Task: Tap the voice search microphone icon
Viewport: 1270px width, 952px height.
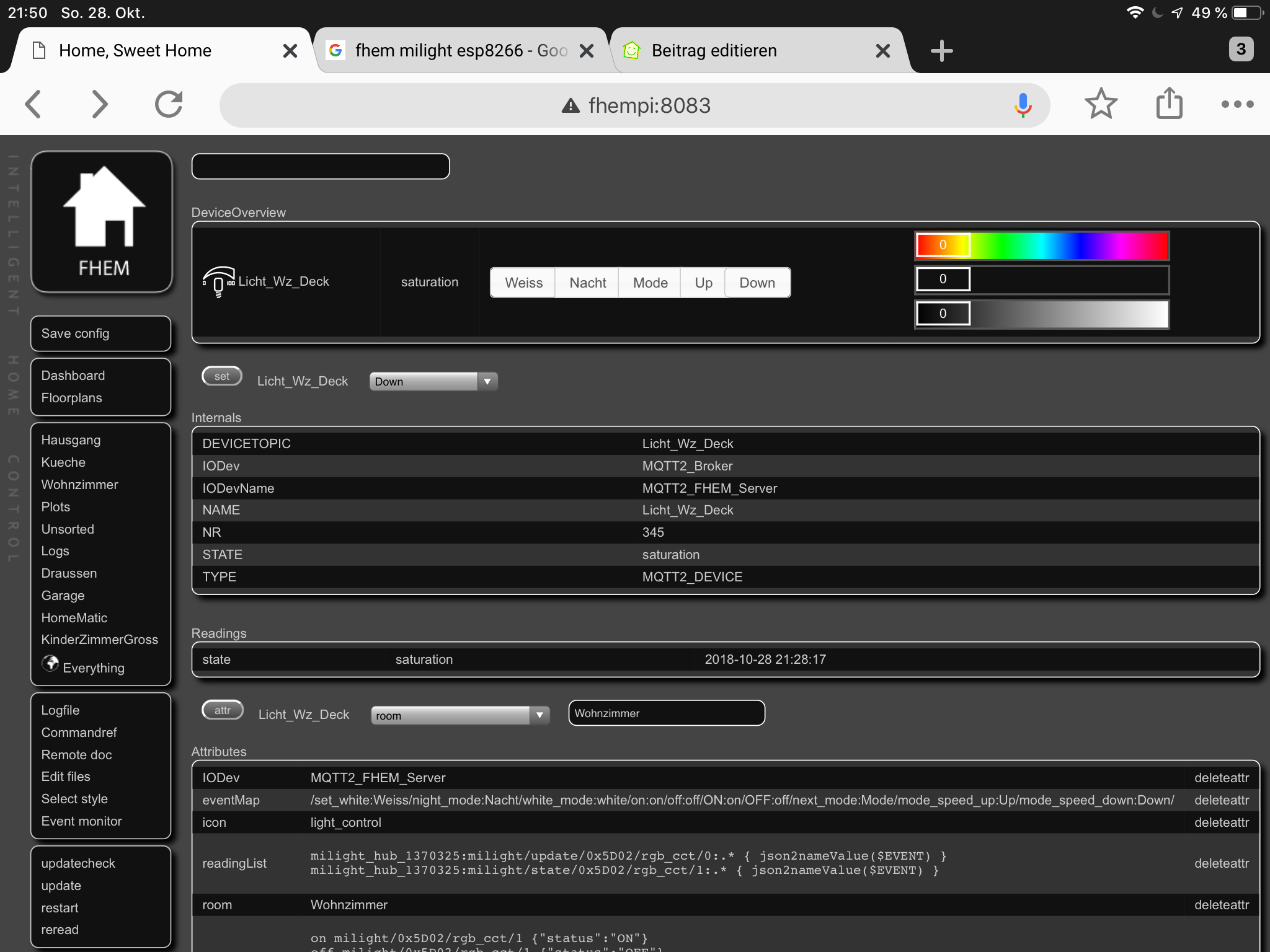Action: point(1023,105)
